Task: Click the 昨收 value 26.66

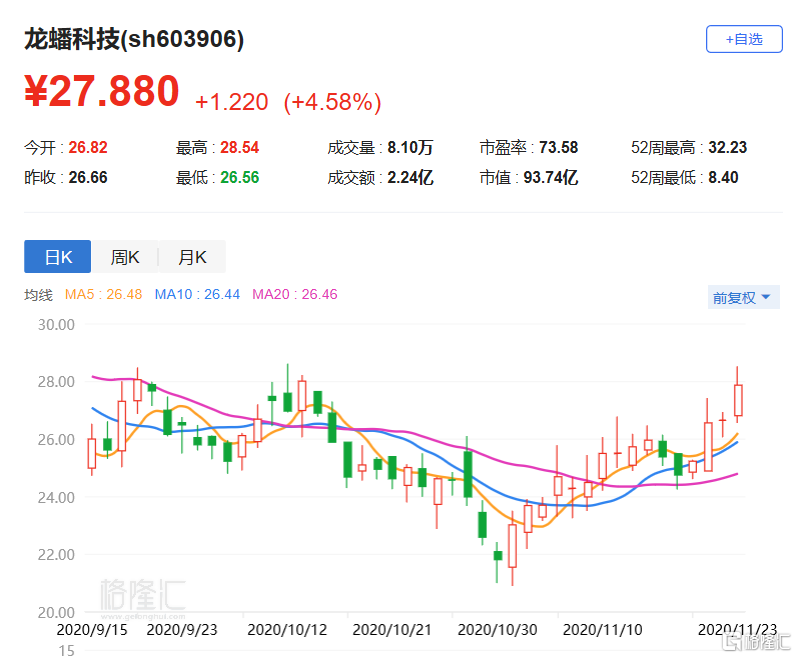Action: (88, 177)
